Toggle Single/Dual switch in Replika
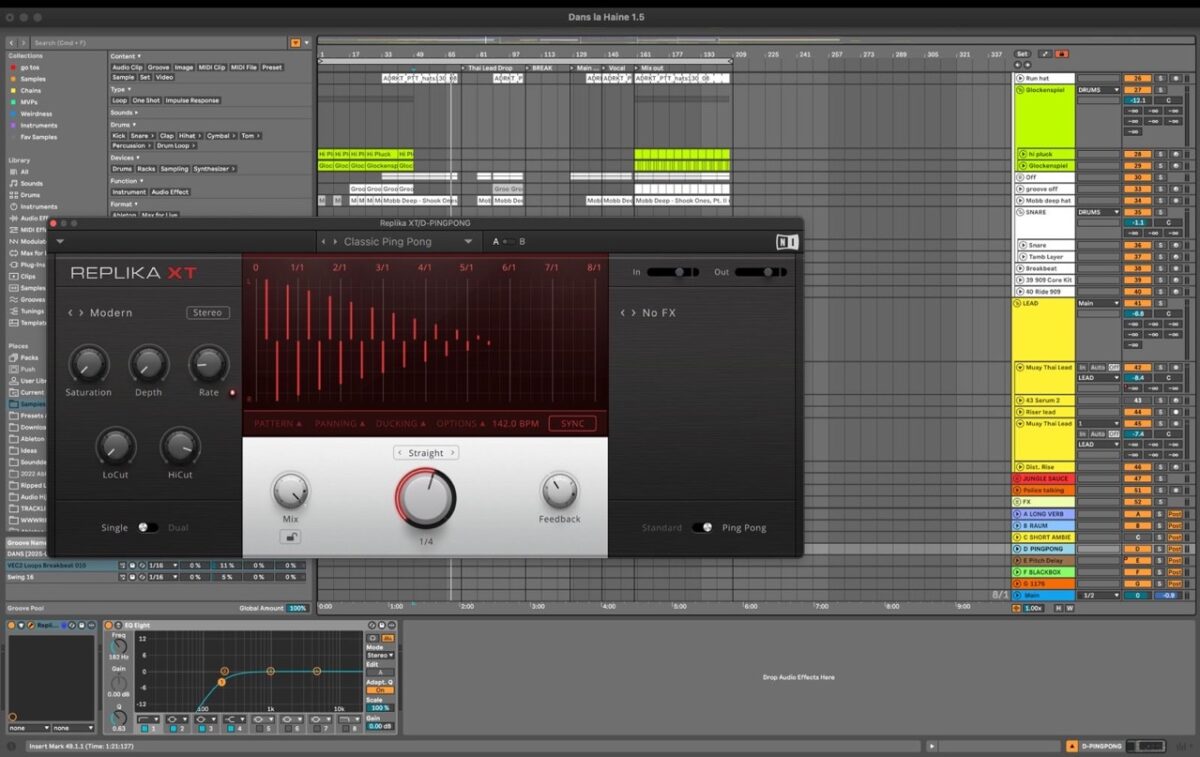Image resolution: width=1200 pixels, height=757 pixels. coord(147,527)
